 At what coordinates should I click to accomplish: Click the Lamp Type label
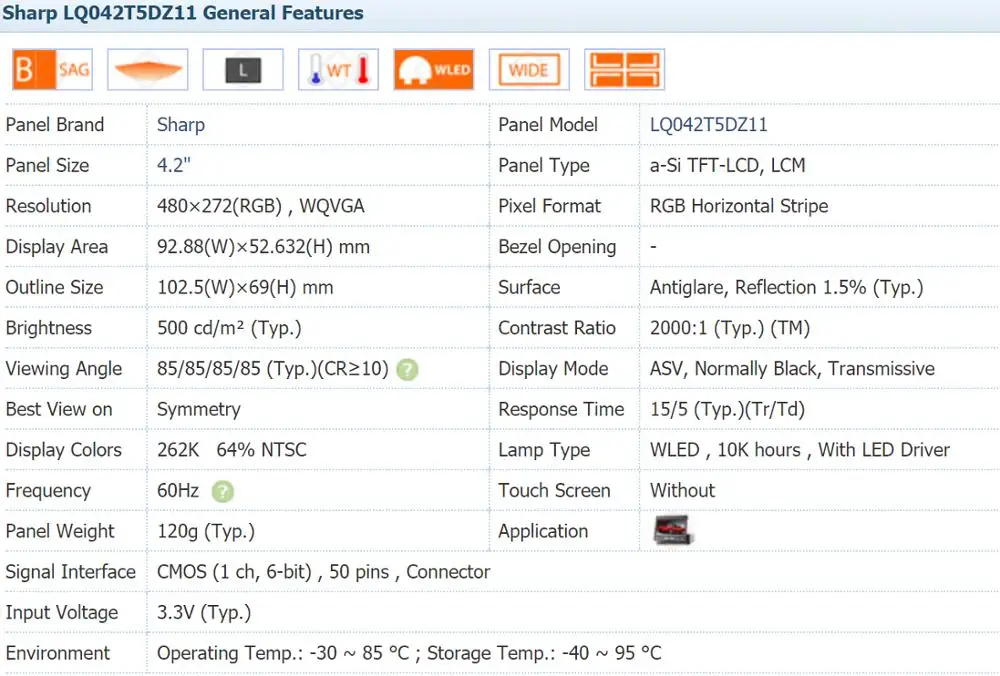[544, 450]
